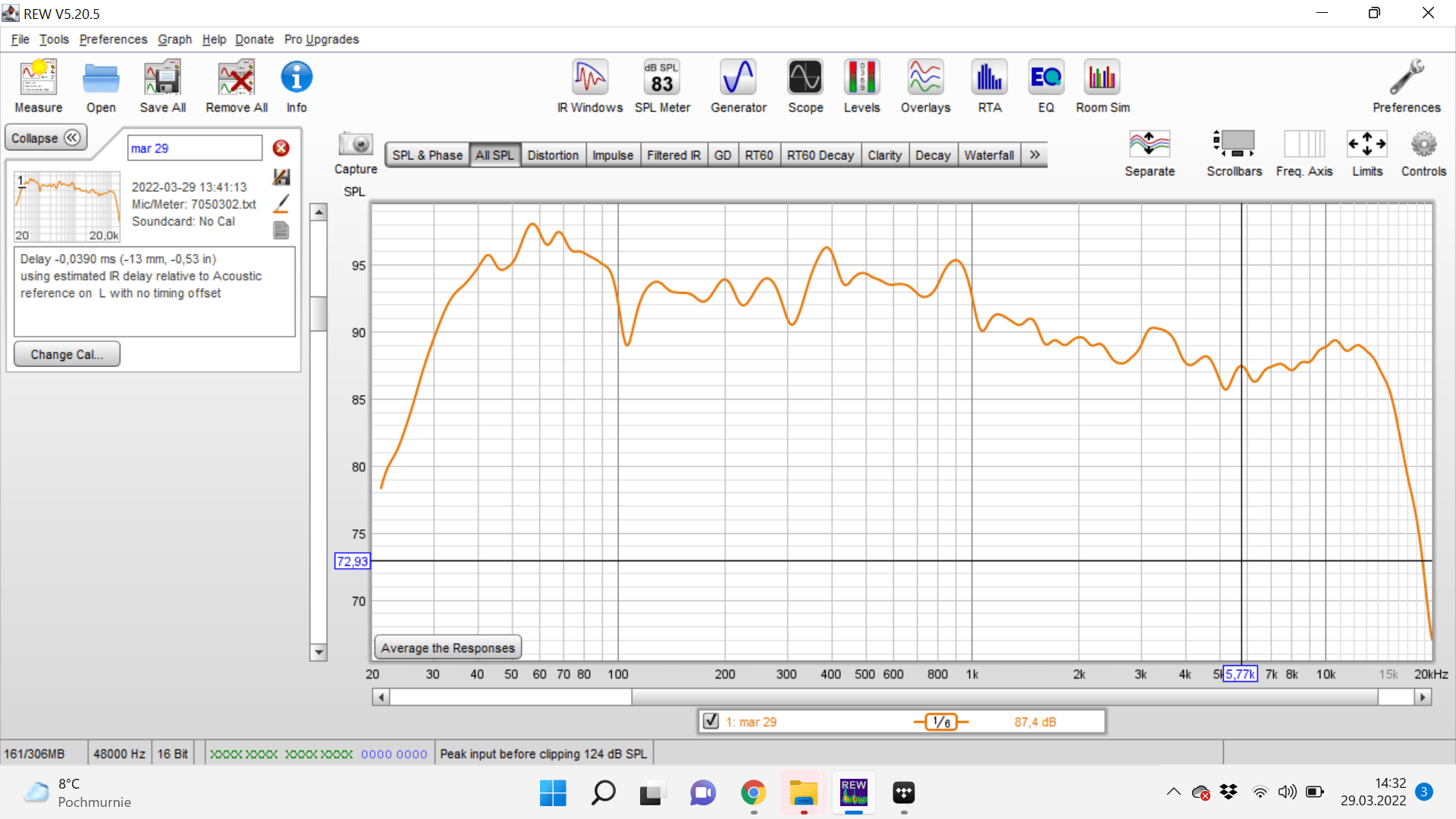This screenshot has width=1456, height=819.
Task: Open taskbar Search
Action: pyautogui.click(x=603, y=792)
